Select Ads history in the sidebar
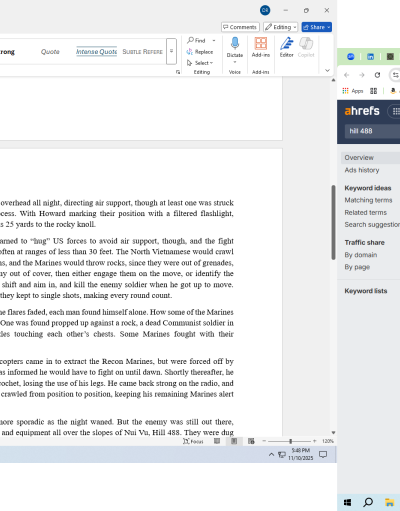This screenshot has width=400, height=511. [x=362, y=170]
